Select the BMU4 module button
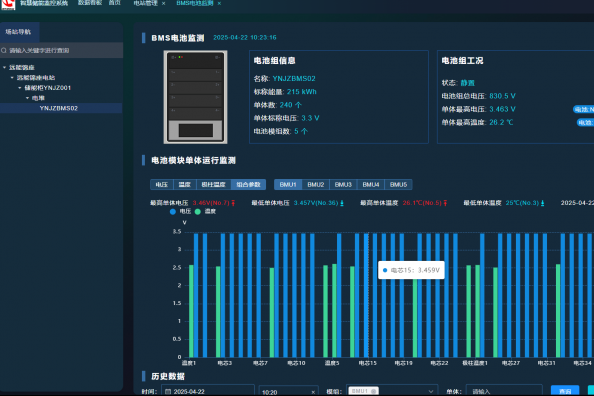Screen dimensions: 594x396 click(x=371, y=185)
